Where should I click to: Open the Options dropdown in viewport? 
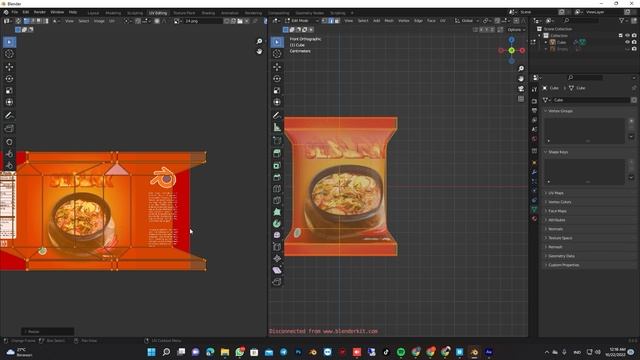(x=516, y=30)
